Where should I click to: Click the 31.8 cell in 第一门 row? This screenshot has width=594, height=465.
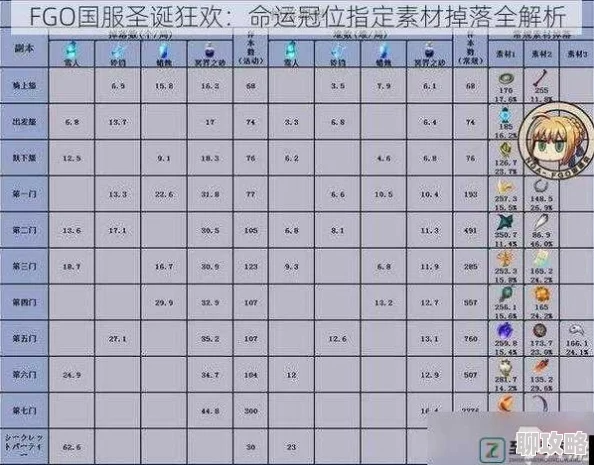209,194
